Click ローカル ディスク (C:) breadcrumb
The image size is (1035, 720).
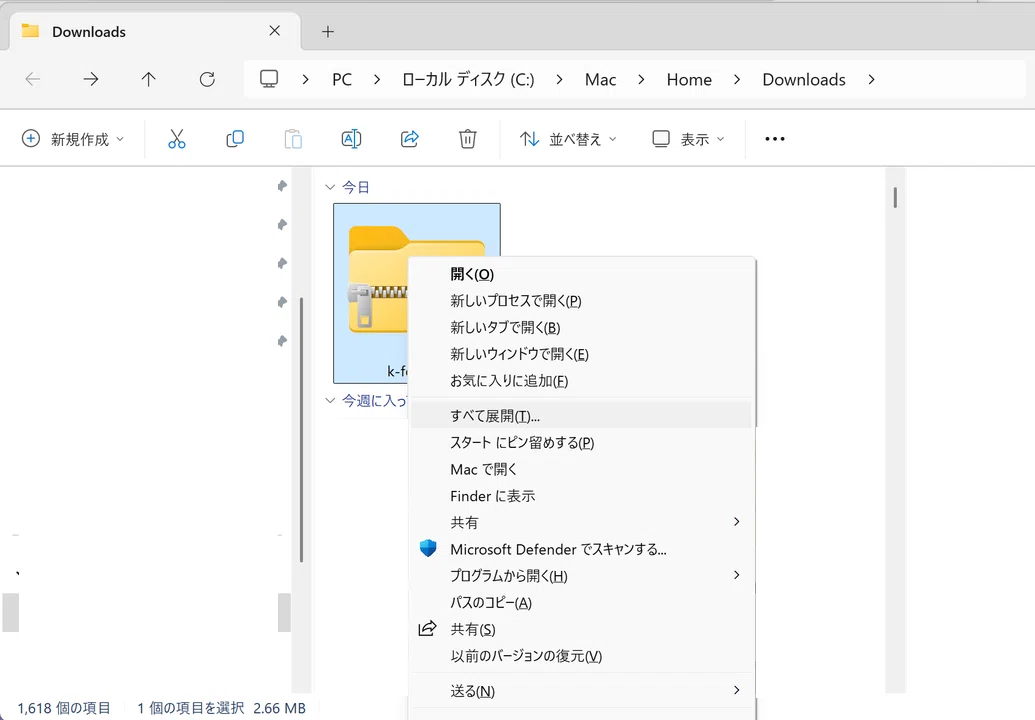(x=468, y=79)
